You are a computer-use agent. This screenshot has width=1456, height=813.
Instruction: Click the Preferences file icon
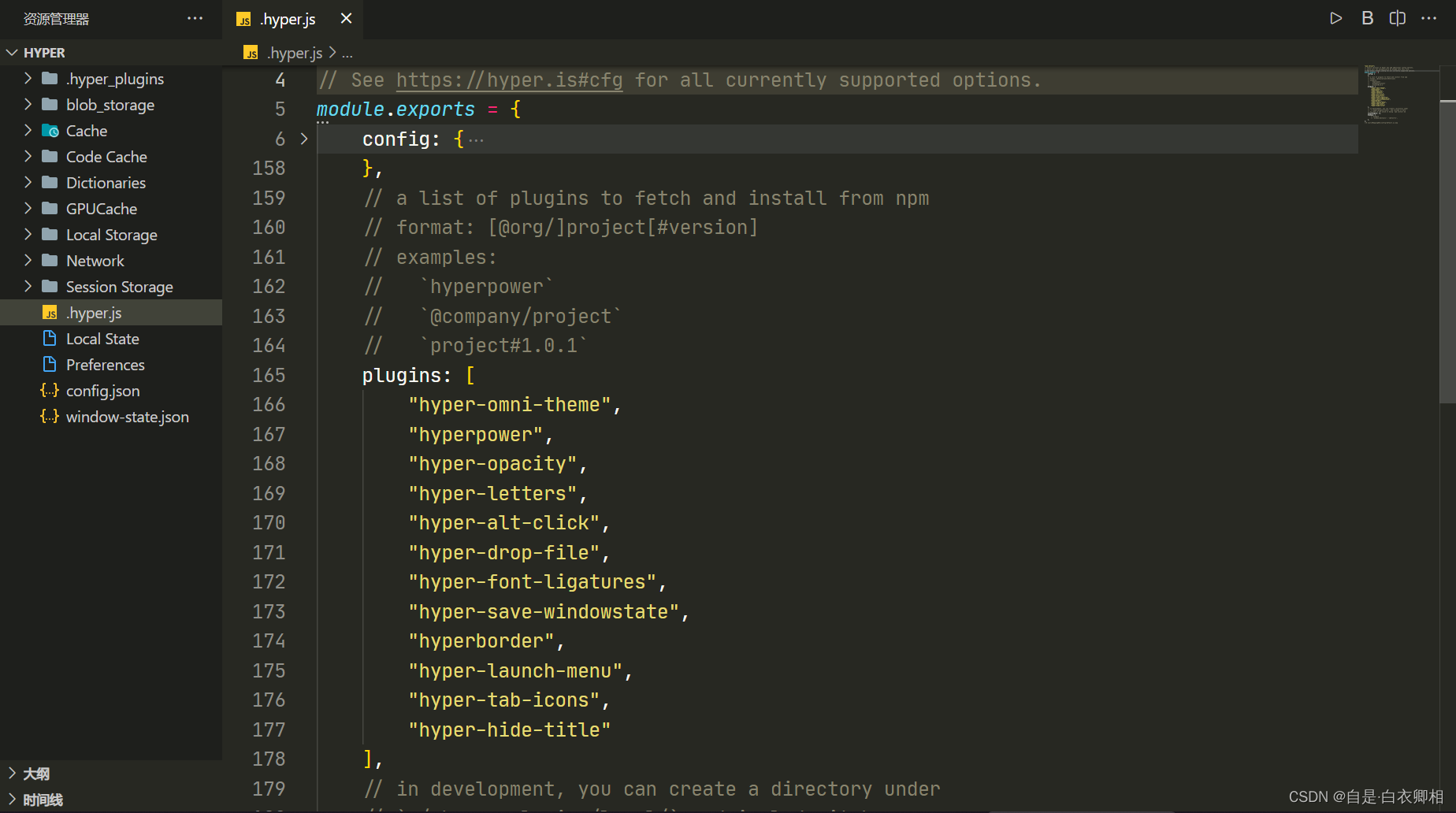pos(50,364)
